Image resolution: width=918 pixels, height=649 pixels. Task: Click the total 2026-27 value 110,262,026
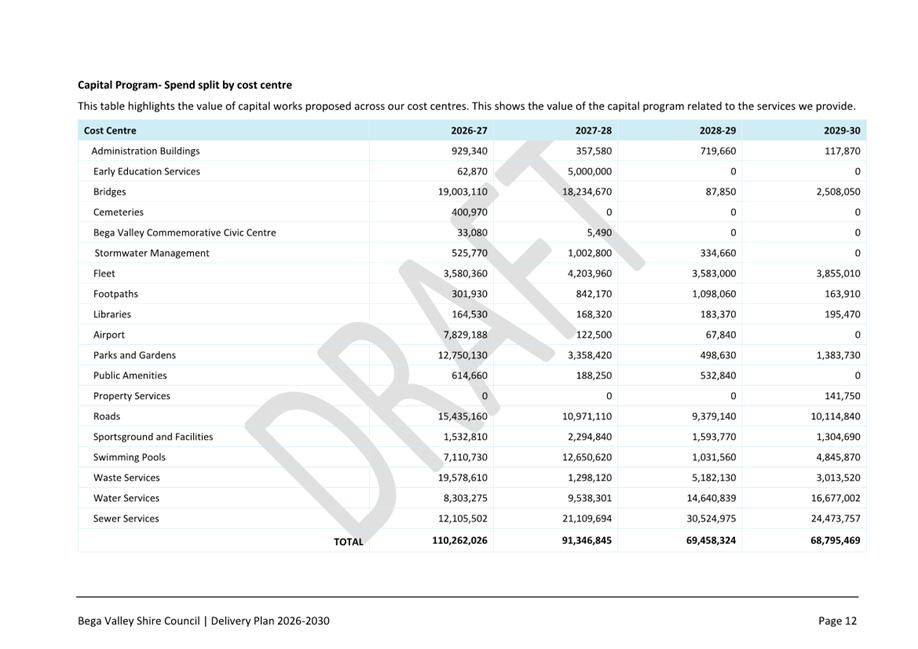(460, 540)
